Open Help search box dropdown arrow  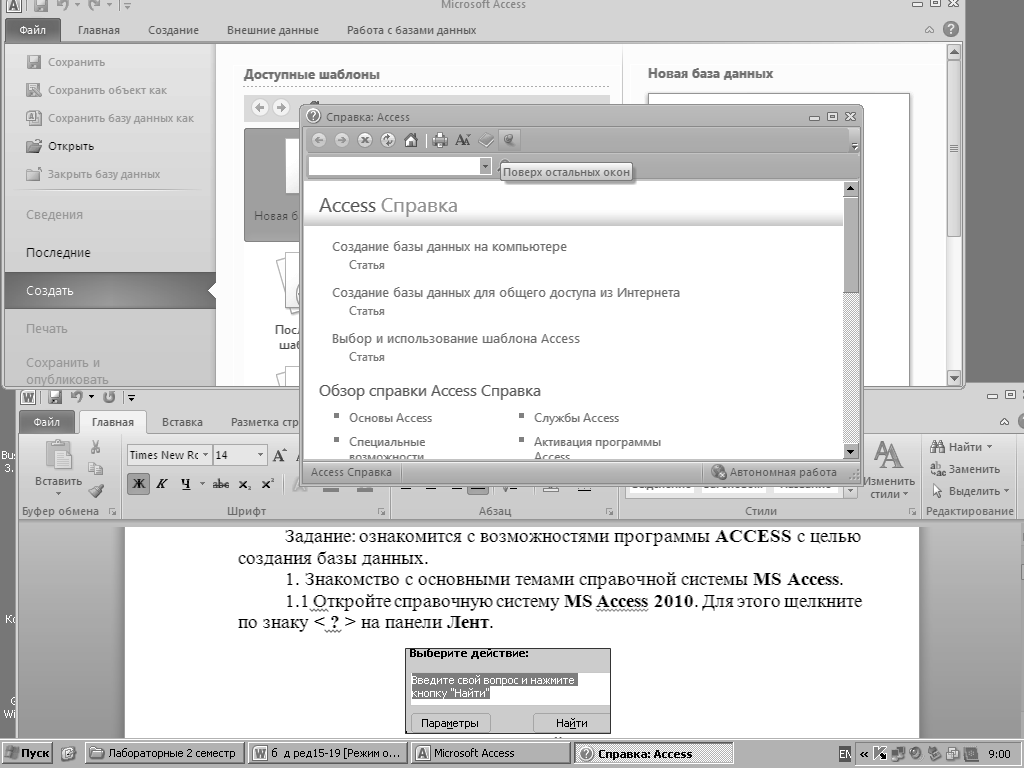[x=485, y=167]
